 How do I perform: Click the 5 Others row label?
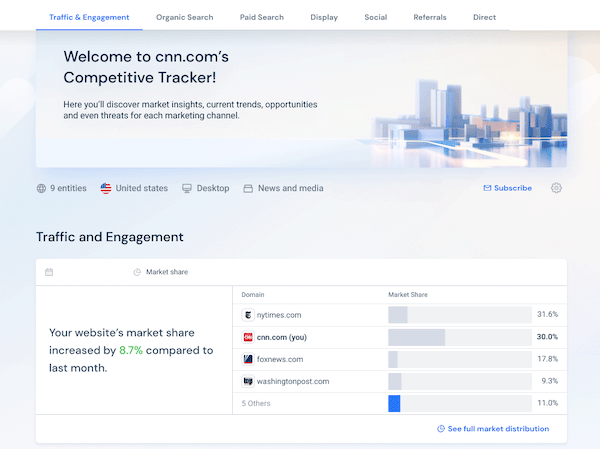pyautogui.click(x=256, y=403)
